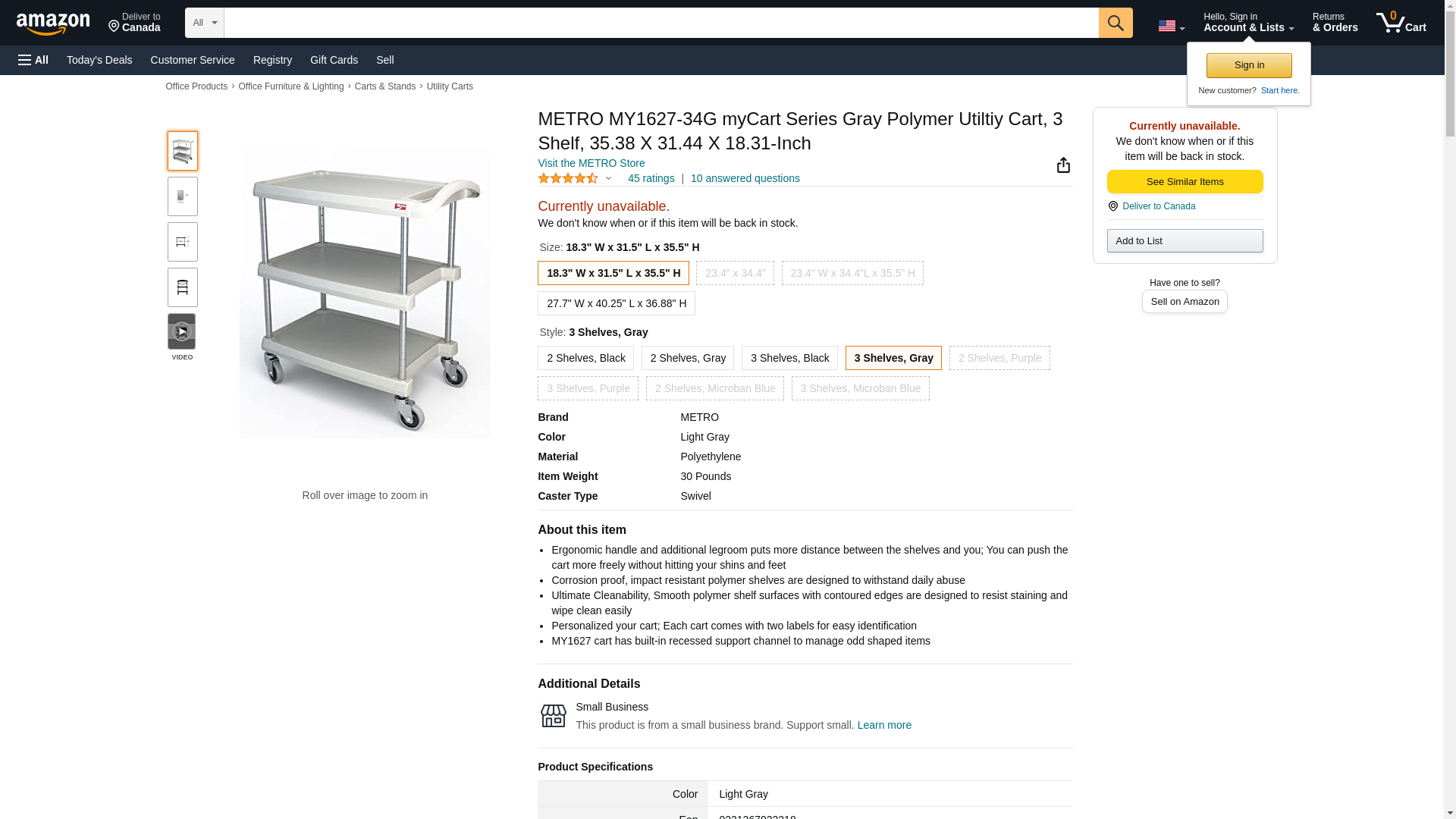The height and width of the screenshot is (819, 1456).
Task: Click into the Amazon search text field
Action: [x=661, y=23]
